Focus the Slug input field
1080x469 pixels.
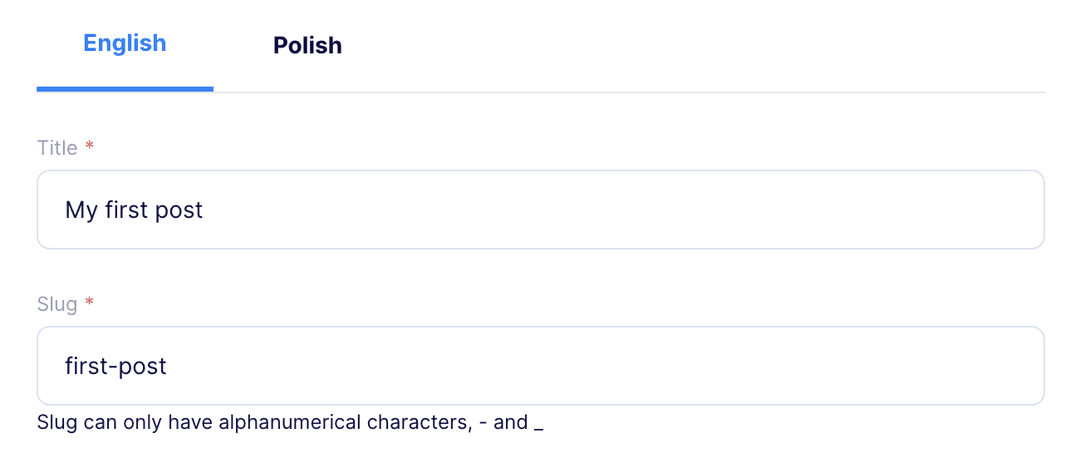541,366
